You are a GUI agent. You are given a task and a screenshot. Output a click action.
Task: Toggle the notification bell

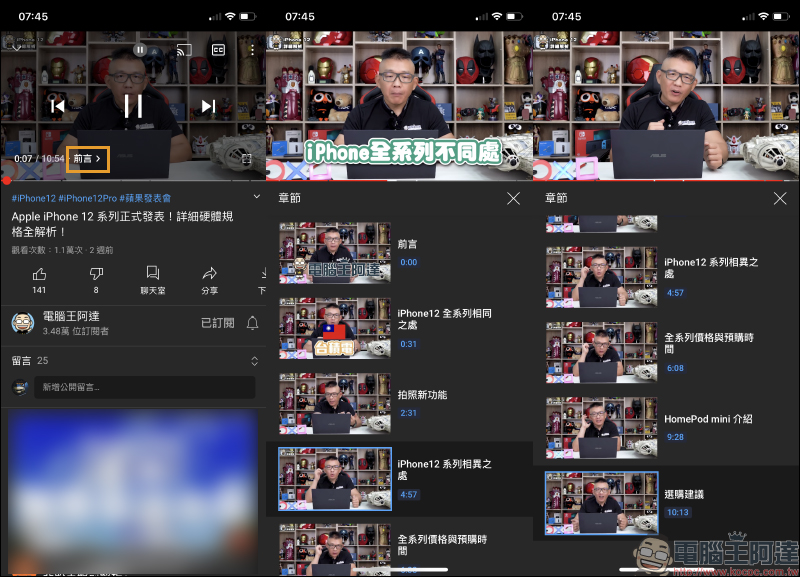(253, 323)
